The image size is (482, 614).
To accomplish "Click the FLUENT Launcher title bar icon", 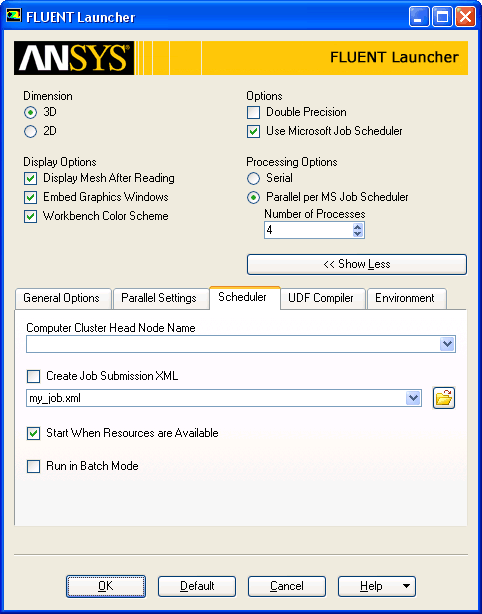I will [13, 16].
